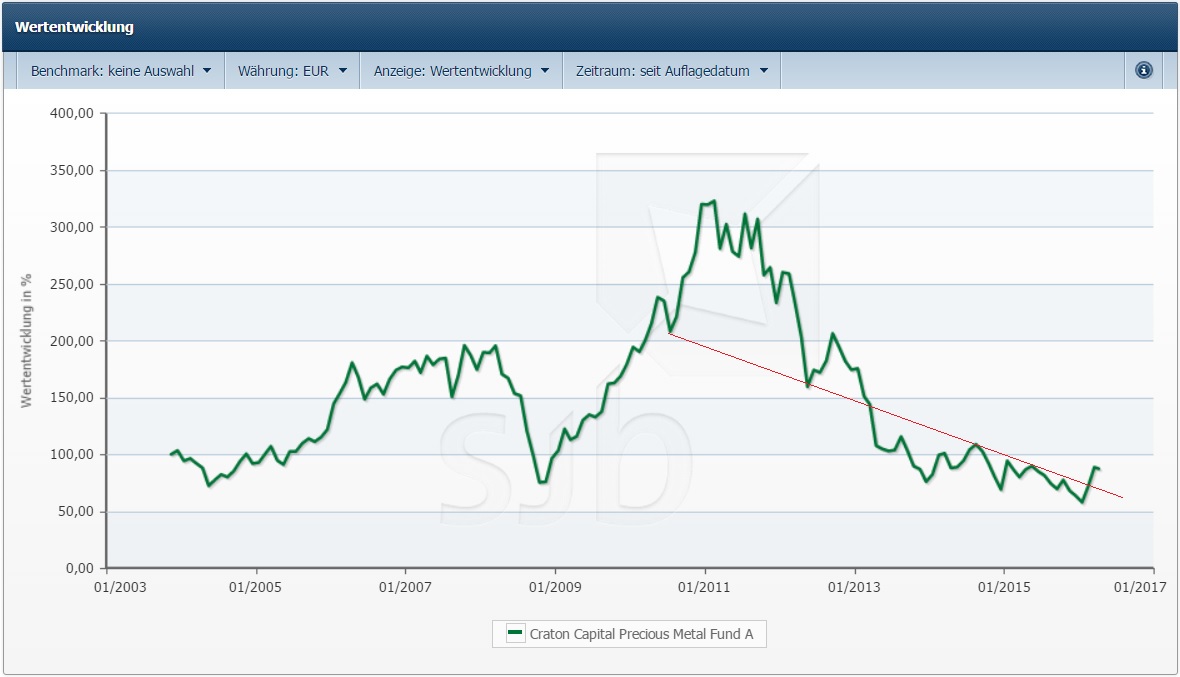Select the 01/2013 x-axis label
The image size is (1180, 677).
click(854, 586)
